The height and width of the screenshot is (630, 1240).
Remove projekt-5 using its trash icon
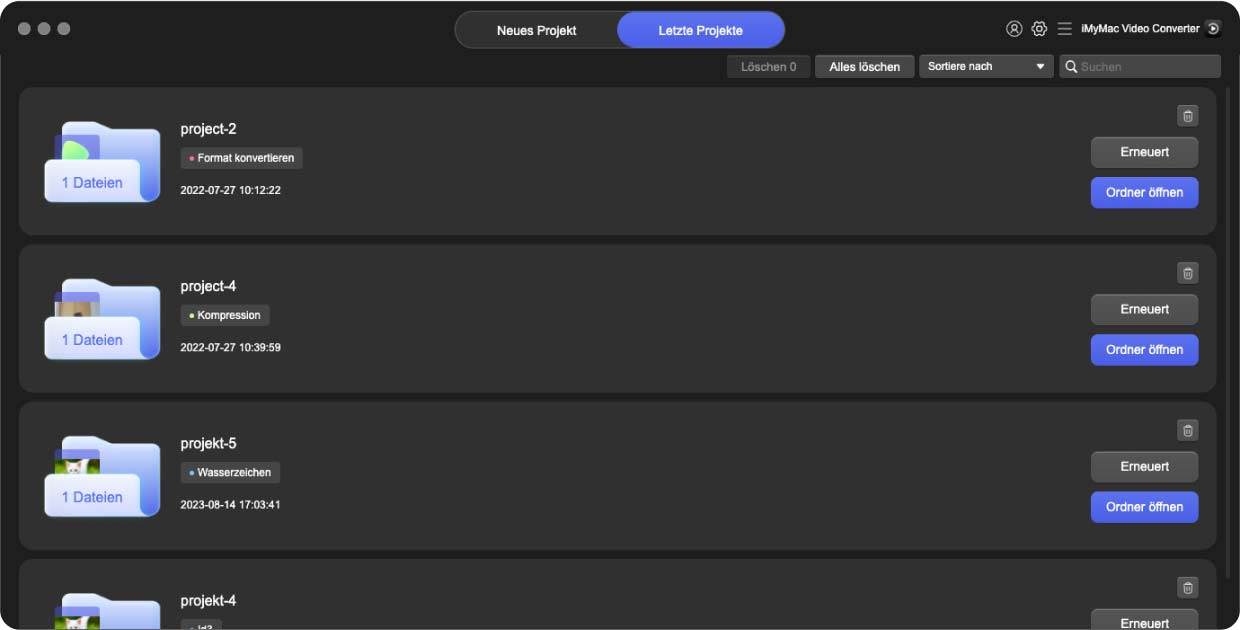[x=1187, y=430]
